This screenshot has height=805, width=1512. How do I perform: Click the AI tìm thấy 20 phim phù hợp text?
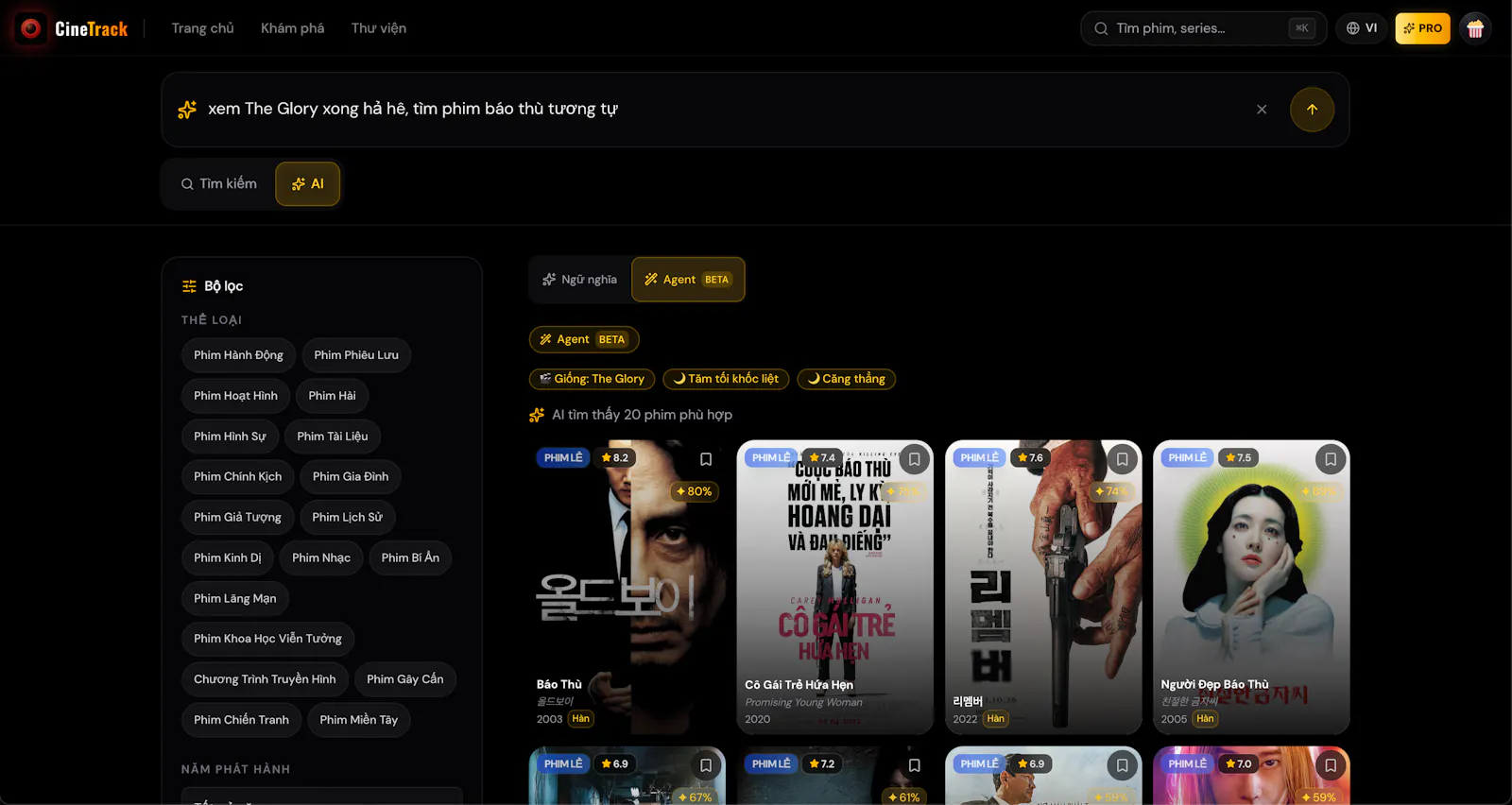coord(642,415)
